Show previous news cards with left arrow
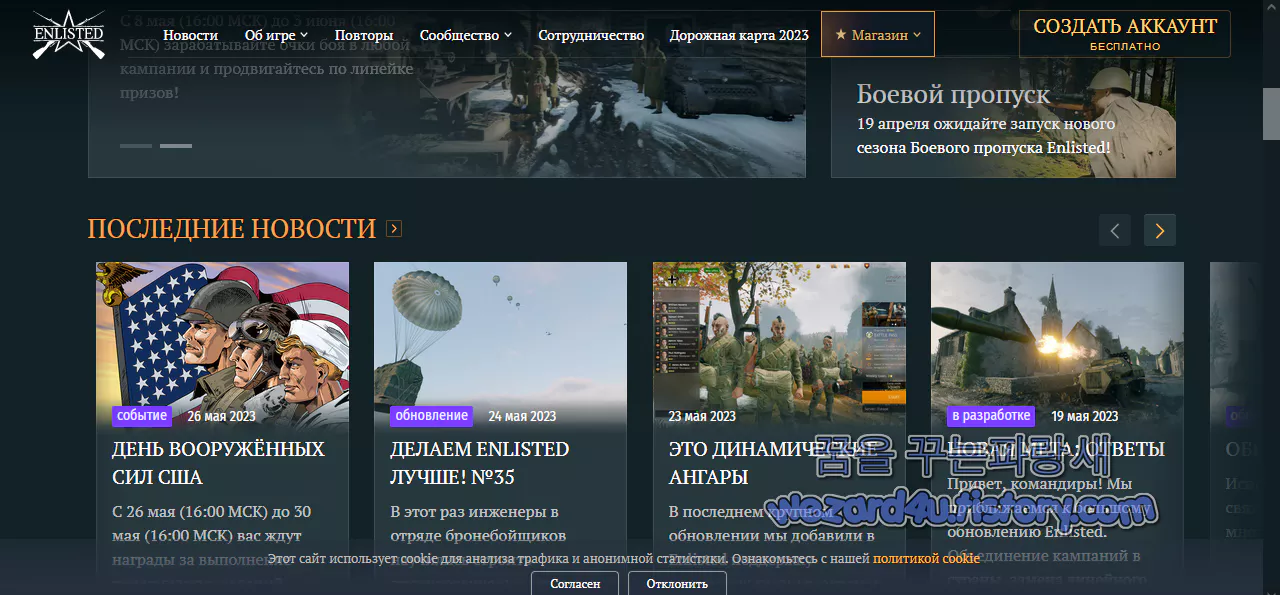1280x595 pixels. tap(1115, 230)
